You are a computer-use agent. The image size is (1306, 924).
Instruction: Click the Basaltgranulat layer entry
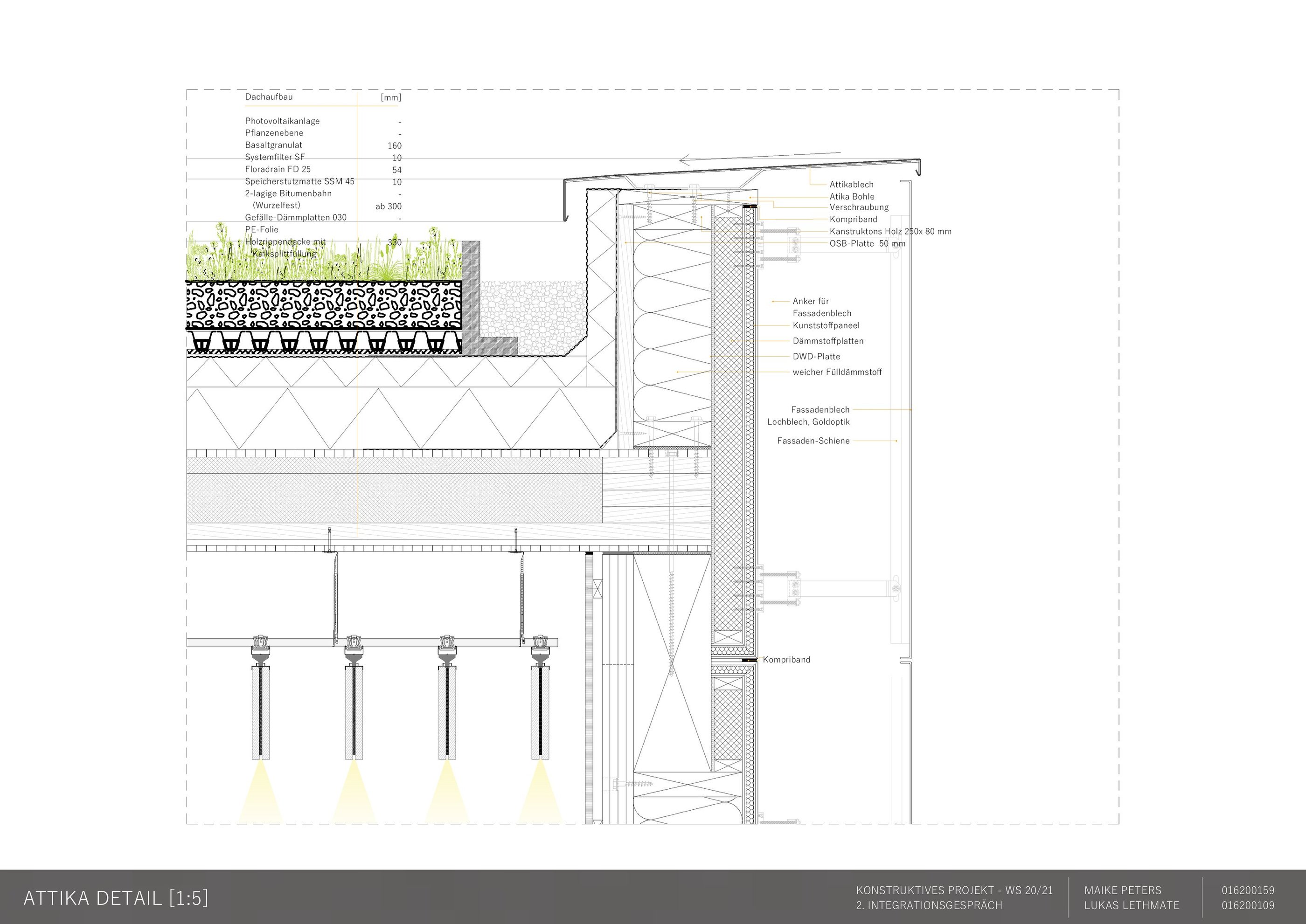click(x=274, y=145)
